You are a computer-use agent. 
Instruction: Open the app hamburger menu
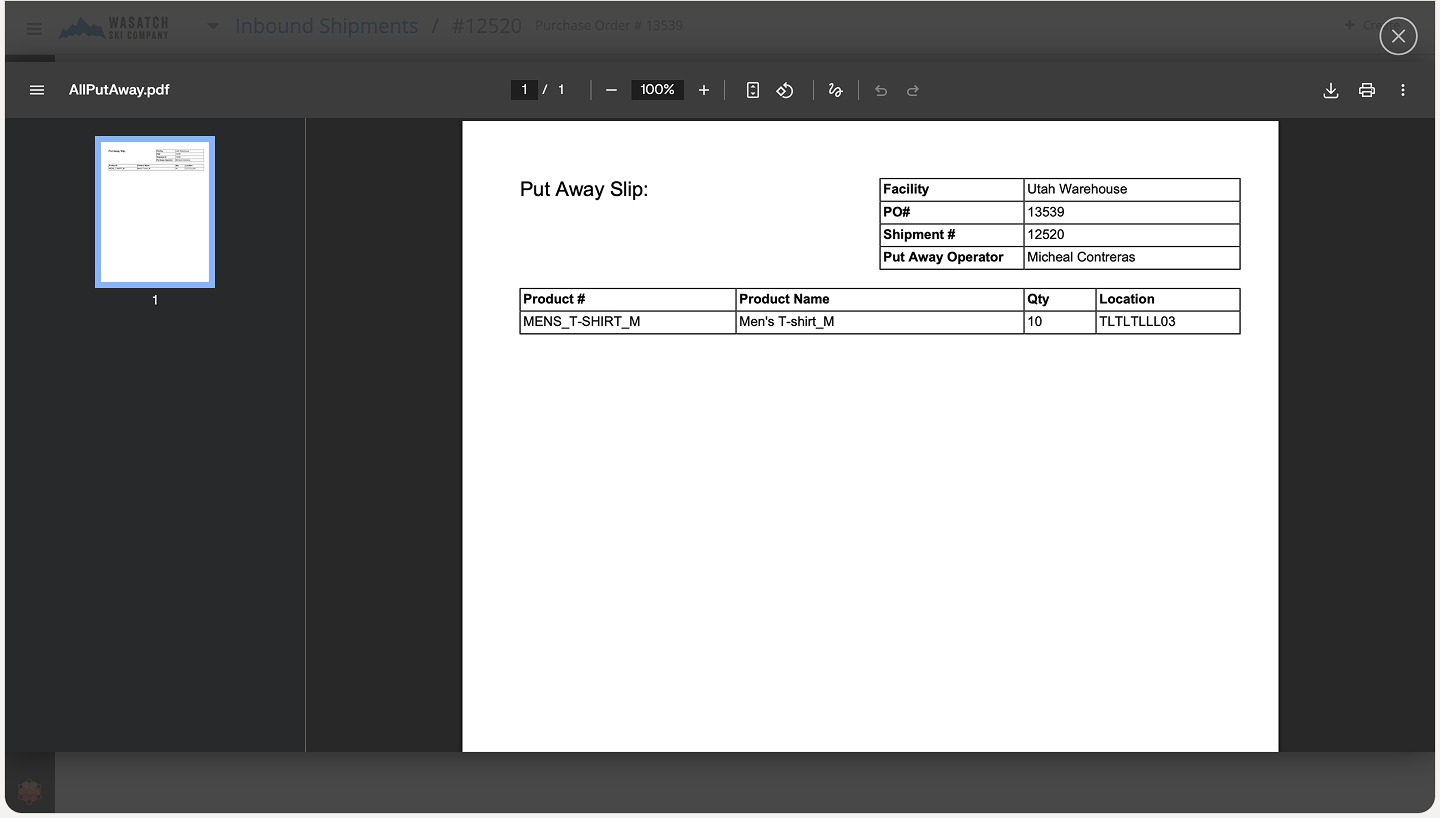tap(34, 28)
